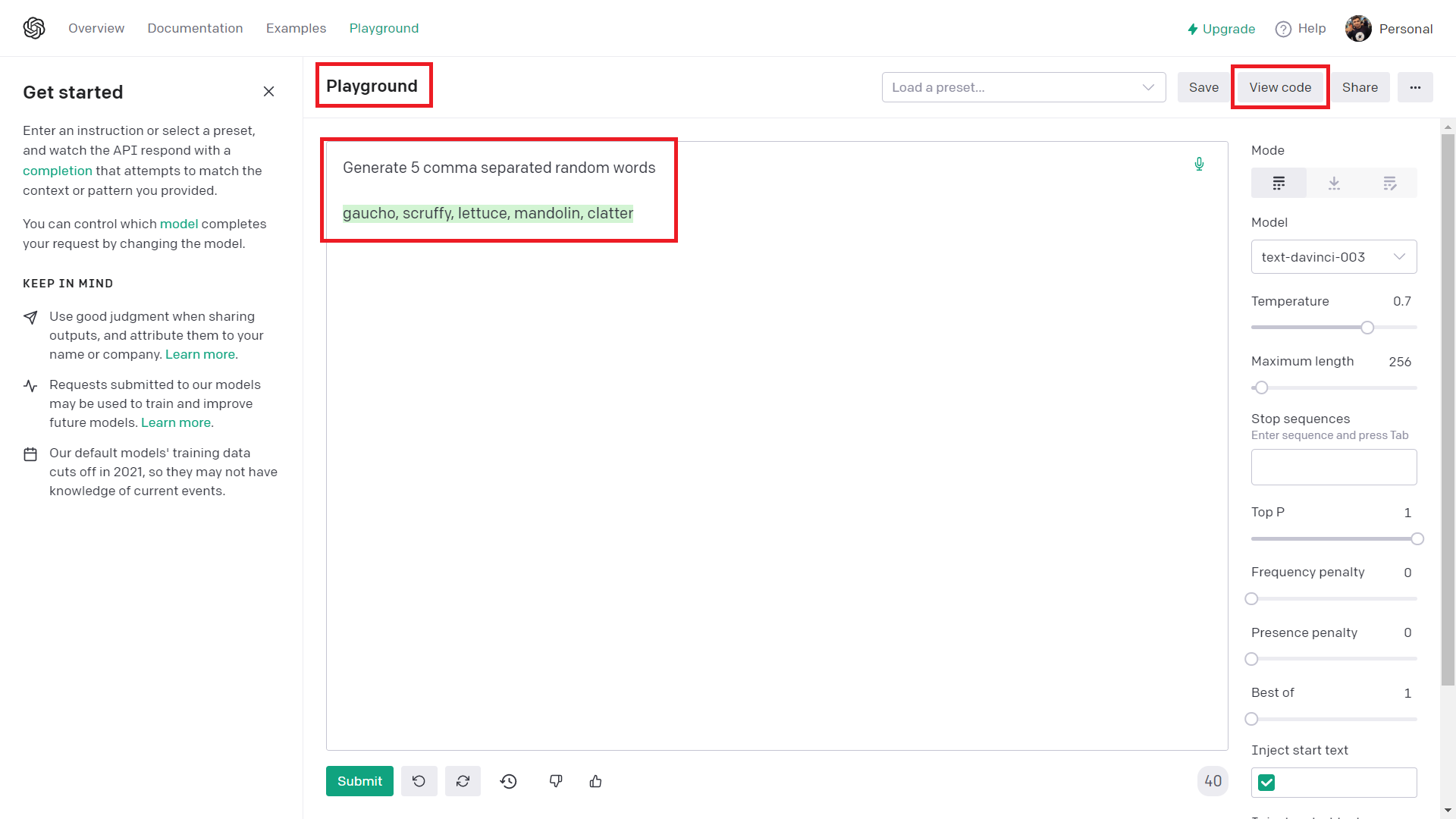Click the microphone icon in the prompt box
Screen dimensions: 1456x819
pyautogui.click(x=1199, y=165)
